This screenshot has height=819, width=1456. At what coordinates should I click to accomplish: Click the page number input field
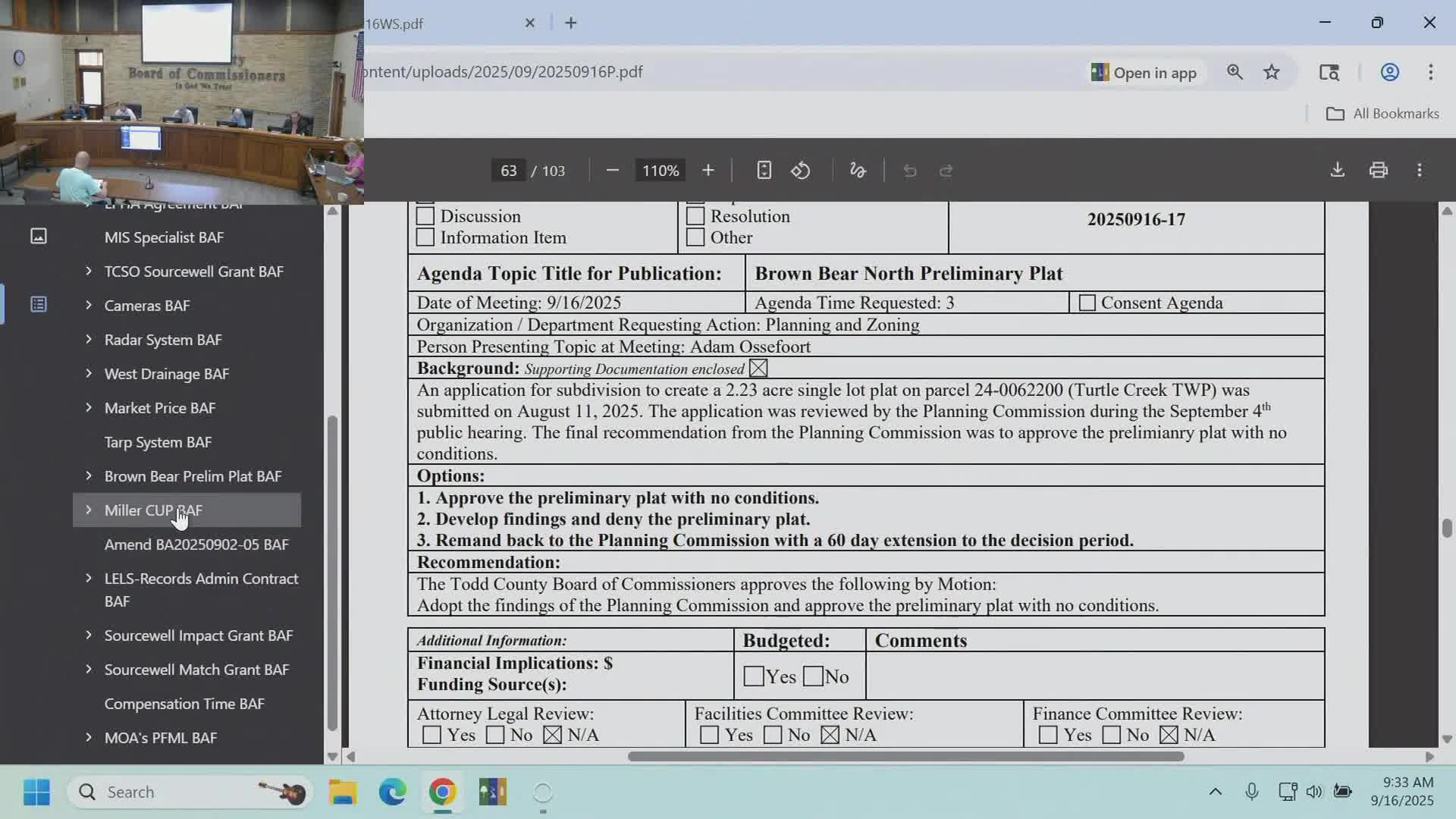click(x=509, y=170)
